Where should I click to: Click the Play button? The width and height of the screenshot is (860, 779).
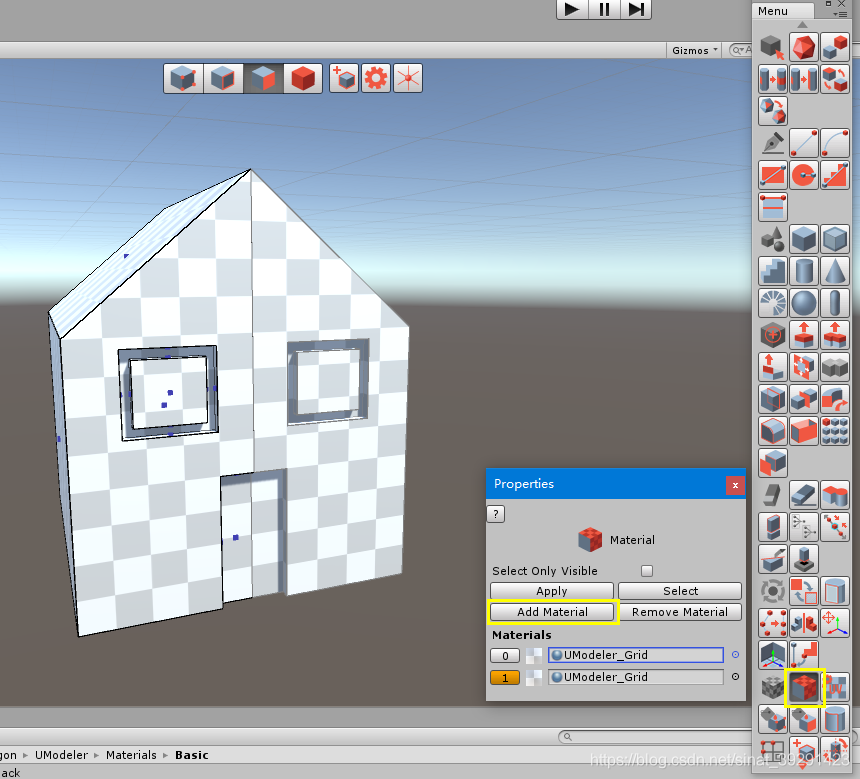point(571,9)
